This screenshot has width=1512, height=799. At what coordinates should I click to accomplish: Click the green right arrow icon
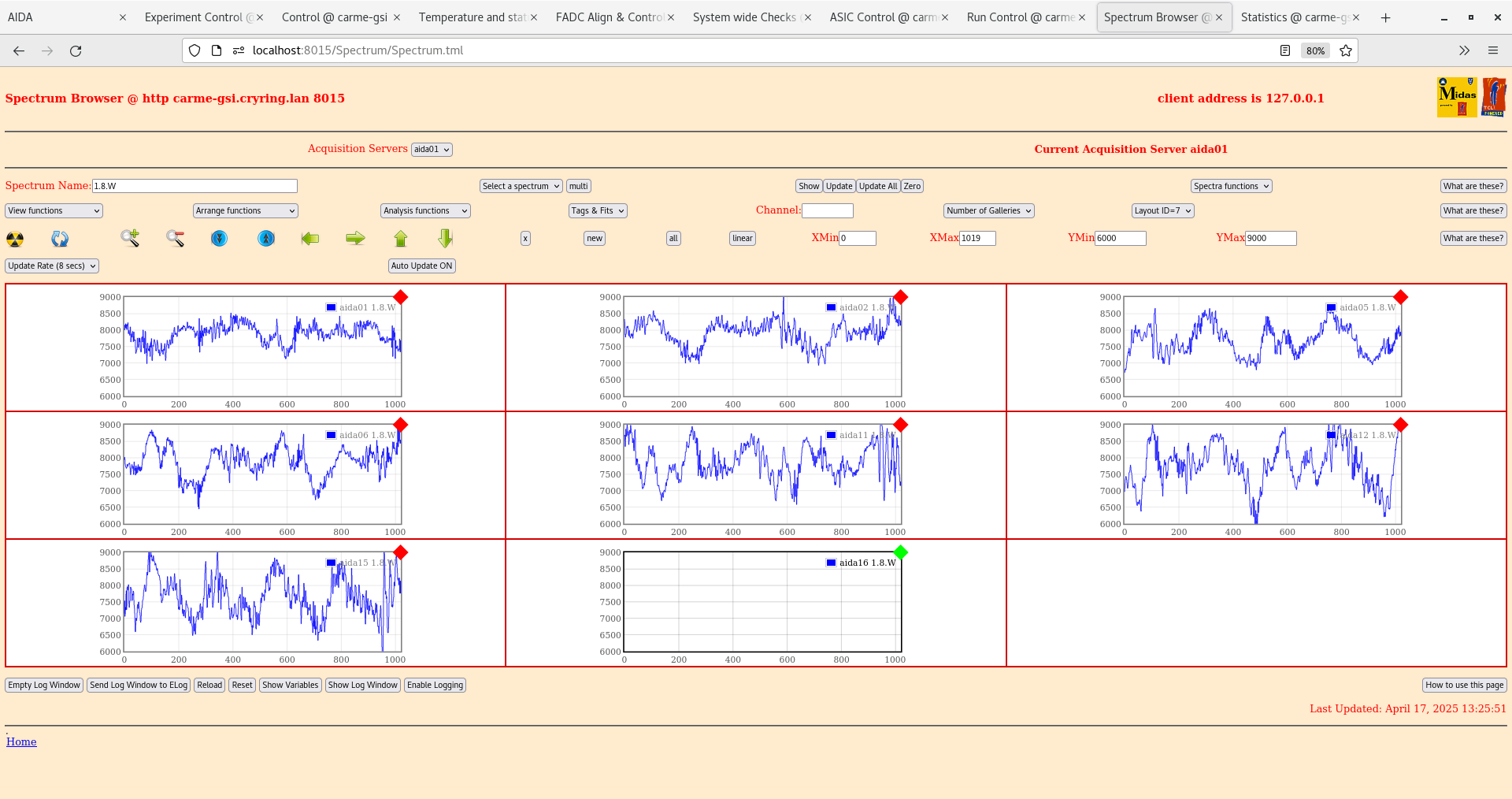point(355,238)
